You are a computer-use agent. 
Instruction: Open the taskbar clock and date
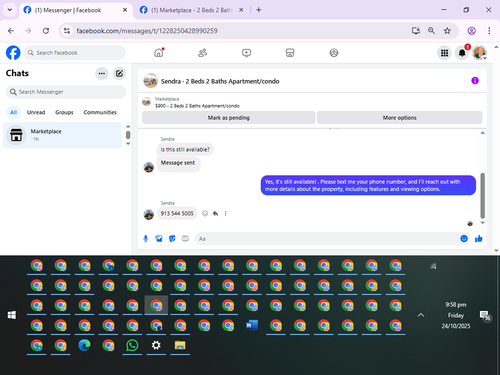456,315
